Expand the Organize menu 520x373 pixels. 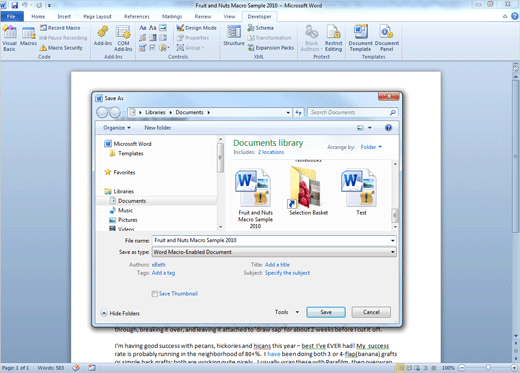pos(117,128)
